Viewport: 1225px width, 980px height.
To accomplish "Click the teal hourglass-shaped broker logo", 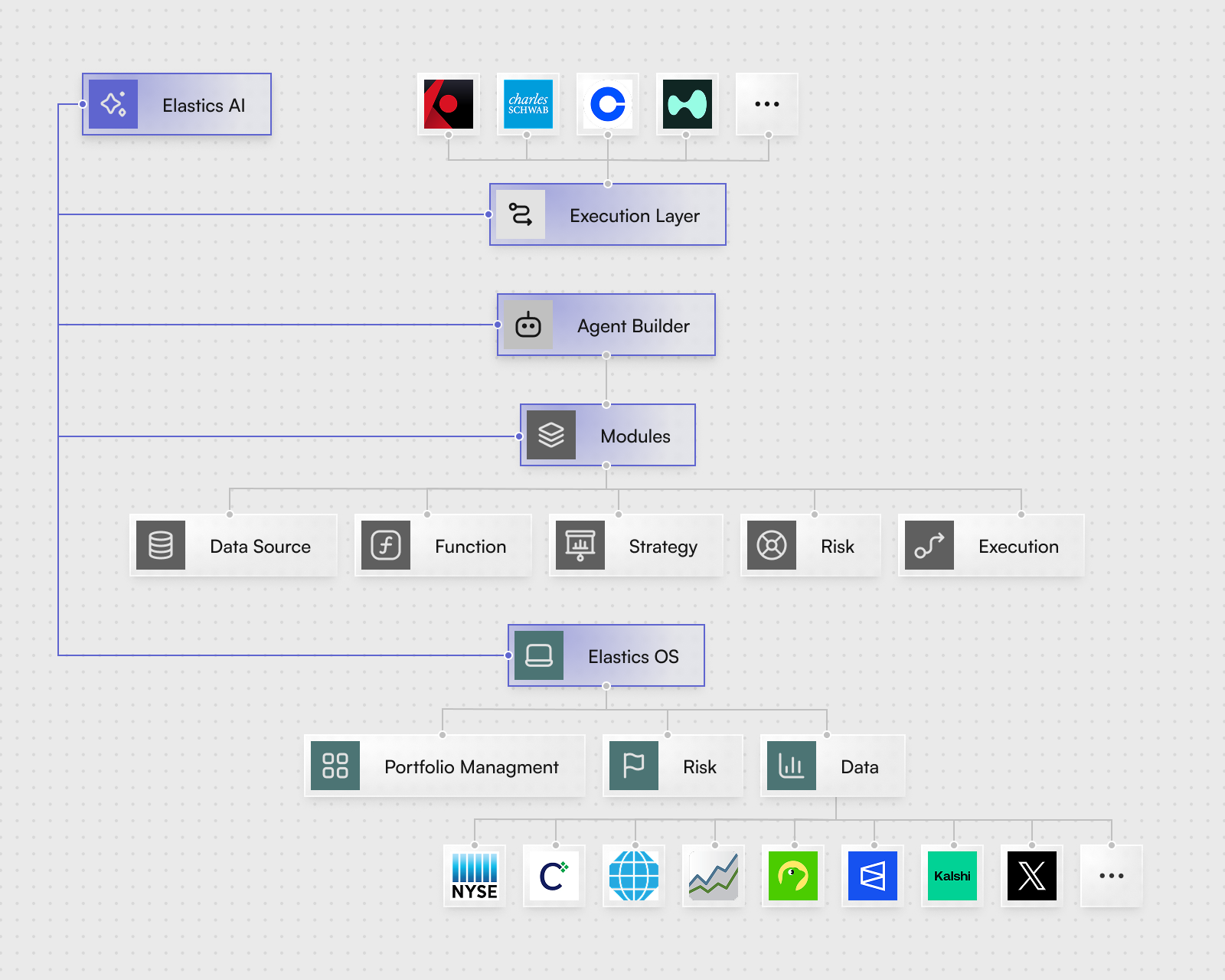I will point(688,104).
